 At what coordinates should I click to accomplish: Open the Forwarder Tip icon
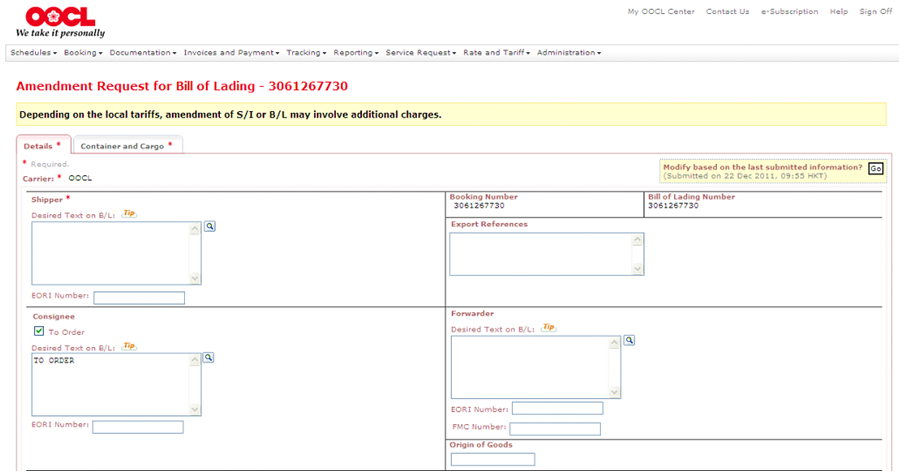click(x=547, y=327)
